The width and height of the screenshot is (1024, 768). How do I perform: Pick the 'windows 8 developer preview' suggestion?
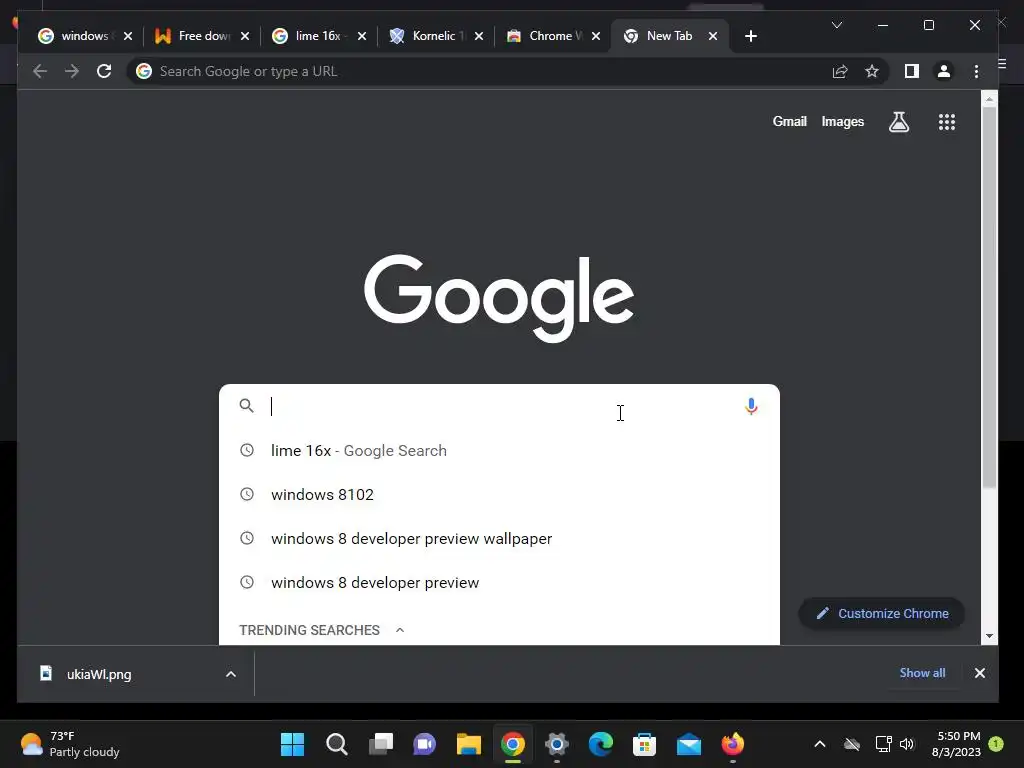499,583
